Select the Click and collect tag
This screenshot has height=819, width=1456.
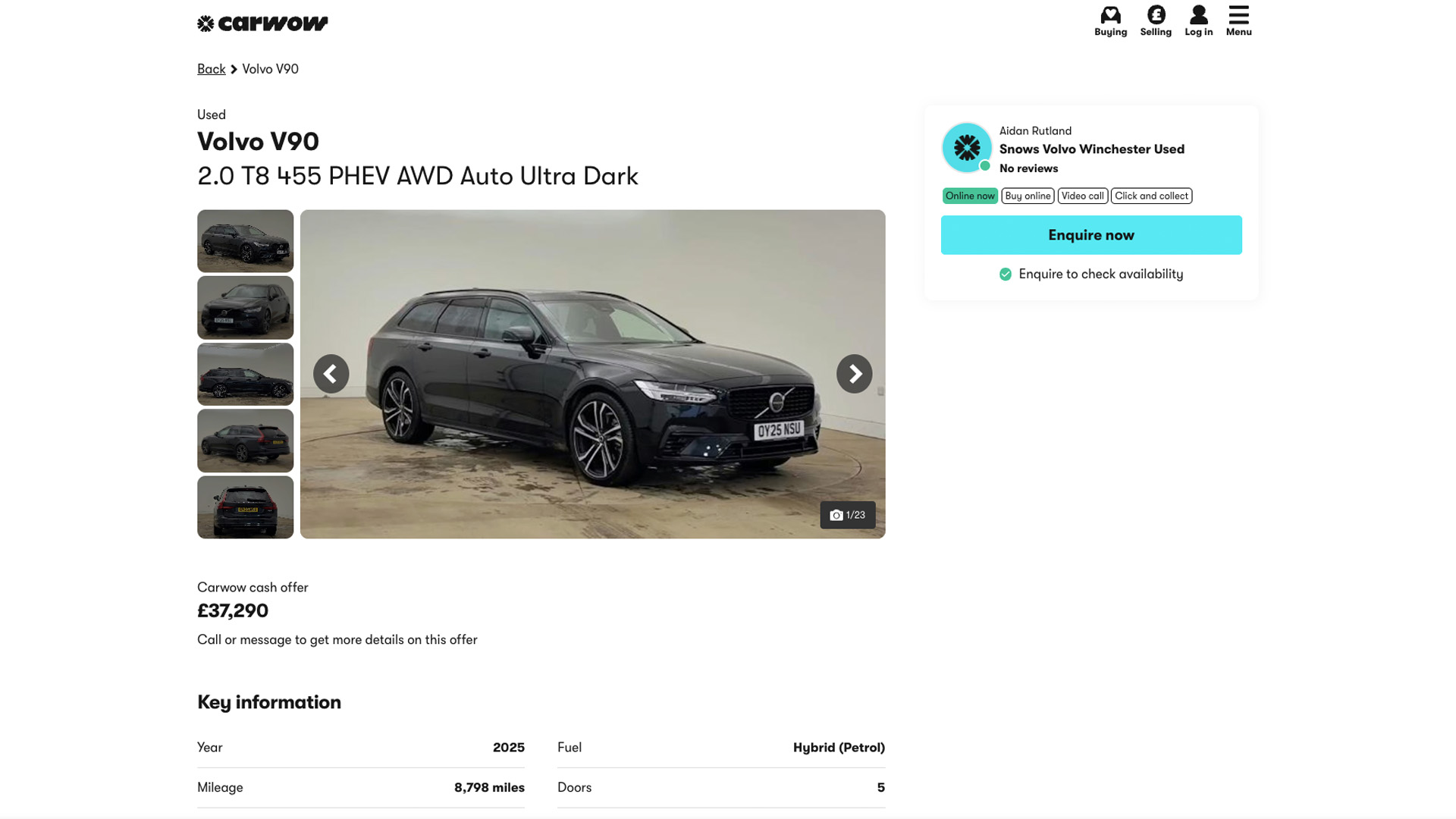1151,196
